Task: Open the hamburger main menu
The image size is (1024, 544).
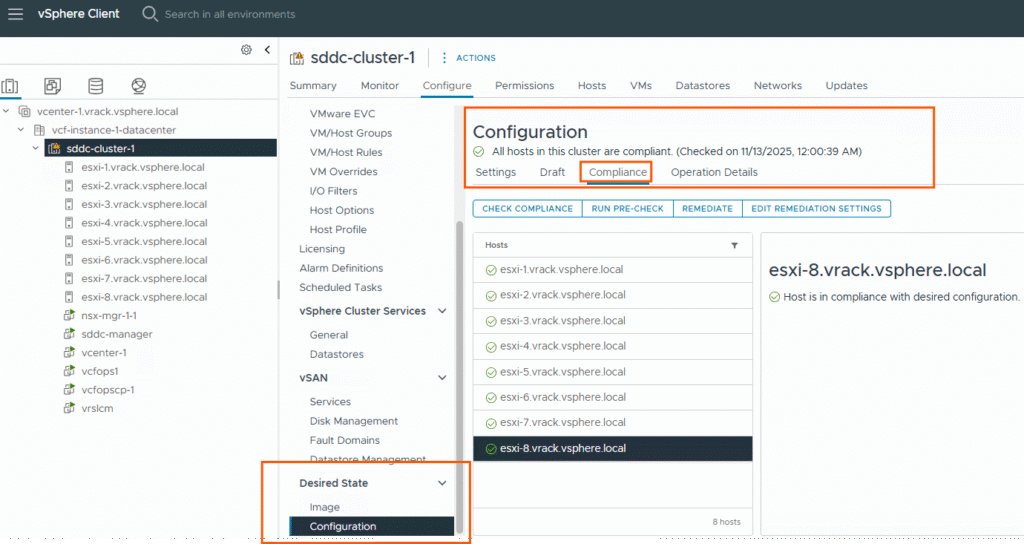Action: click(x=16, y=14)
